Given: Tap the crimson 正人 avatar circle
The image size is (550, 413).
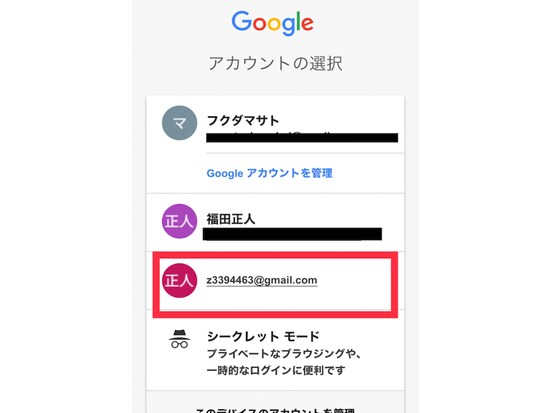Looking at the screenshot, I should click(180, 280).
